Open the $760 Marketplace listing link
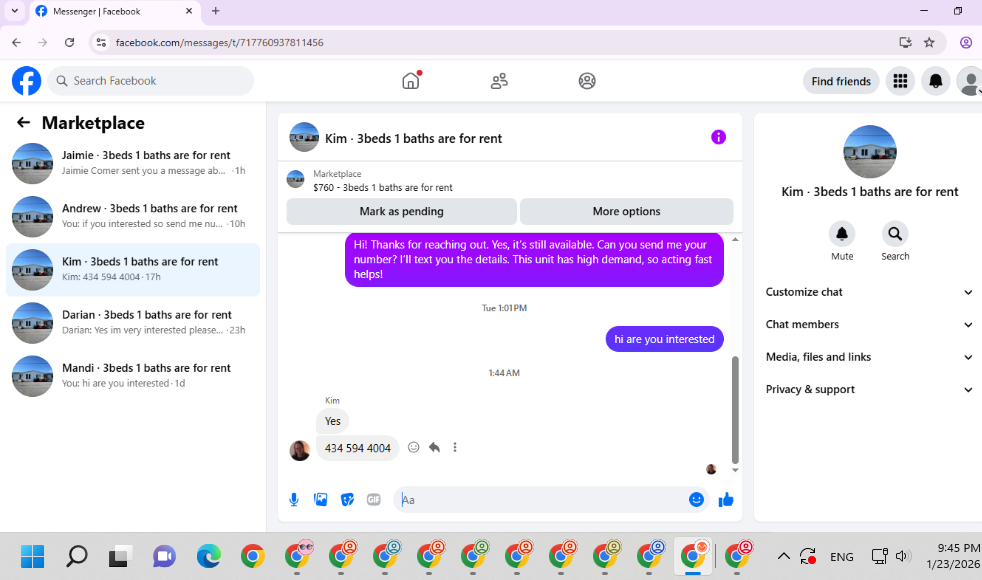Viewport: 982px width, 580px height. (x=383, y=187)
